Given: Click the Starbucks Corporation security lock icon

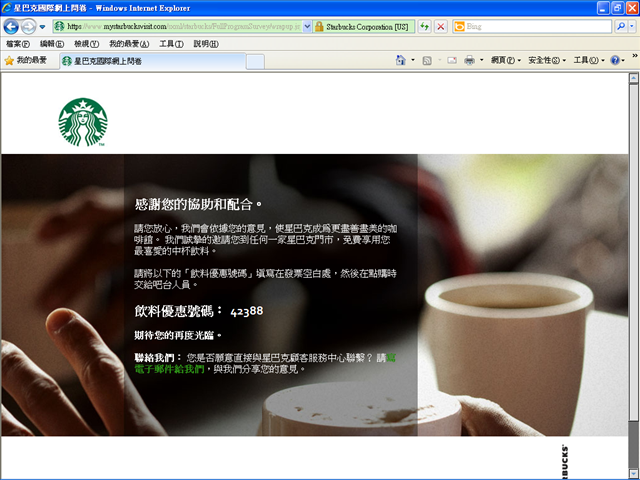Looking at the screenshot, I should tap(319, 27).
